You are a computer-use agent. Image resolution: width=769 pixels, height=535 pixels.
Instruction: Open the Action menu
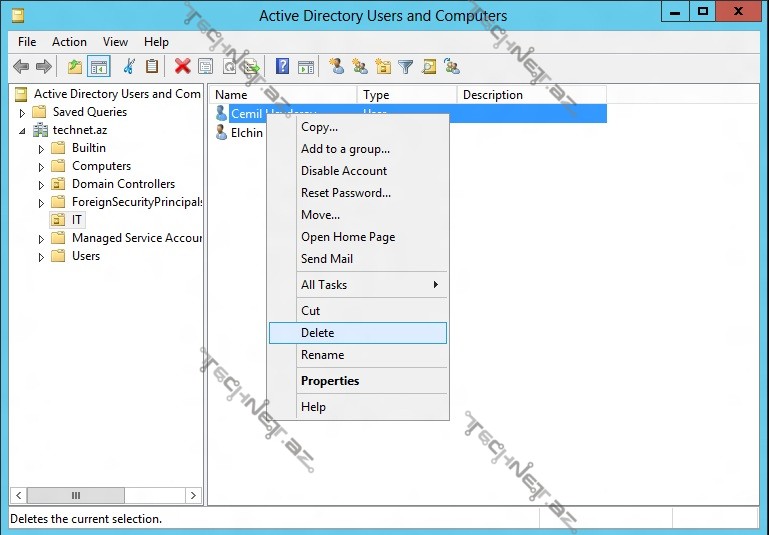point(69,42)
